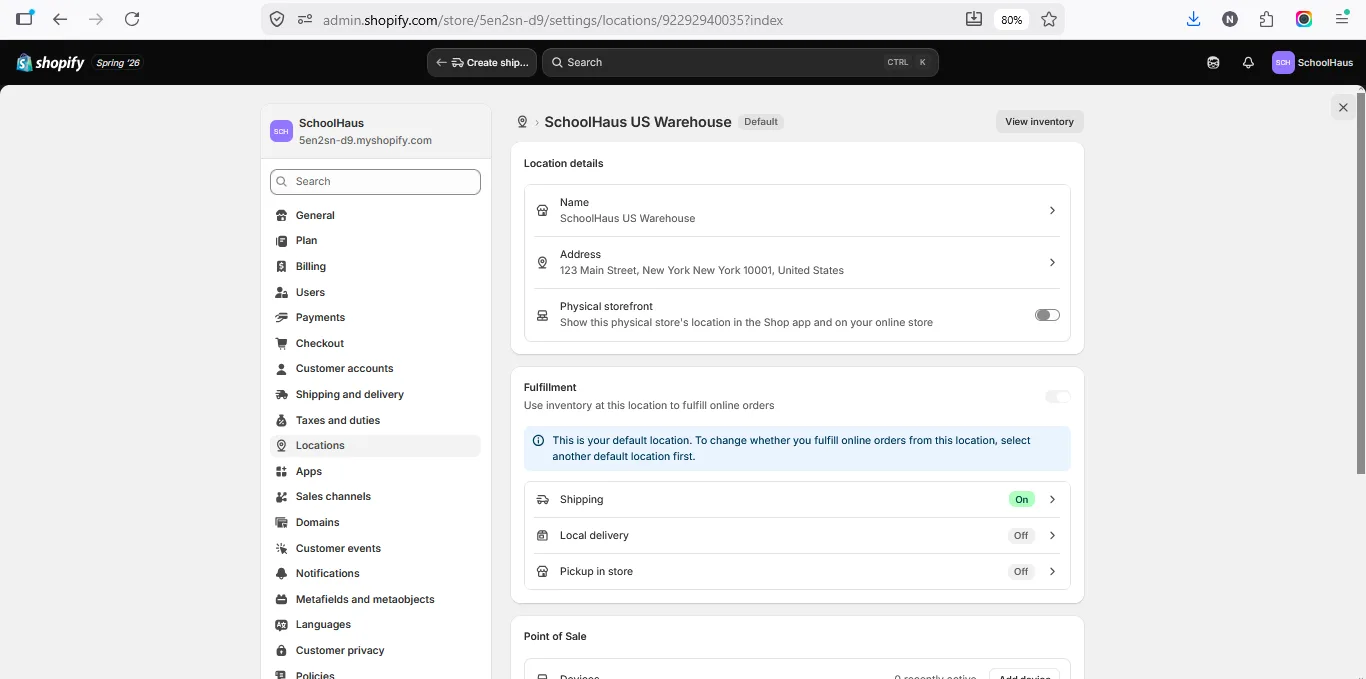Reload the page in browser

click(132, 19)
